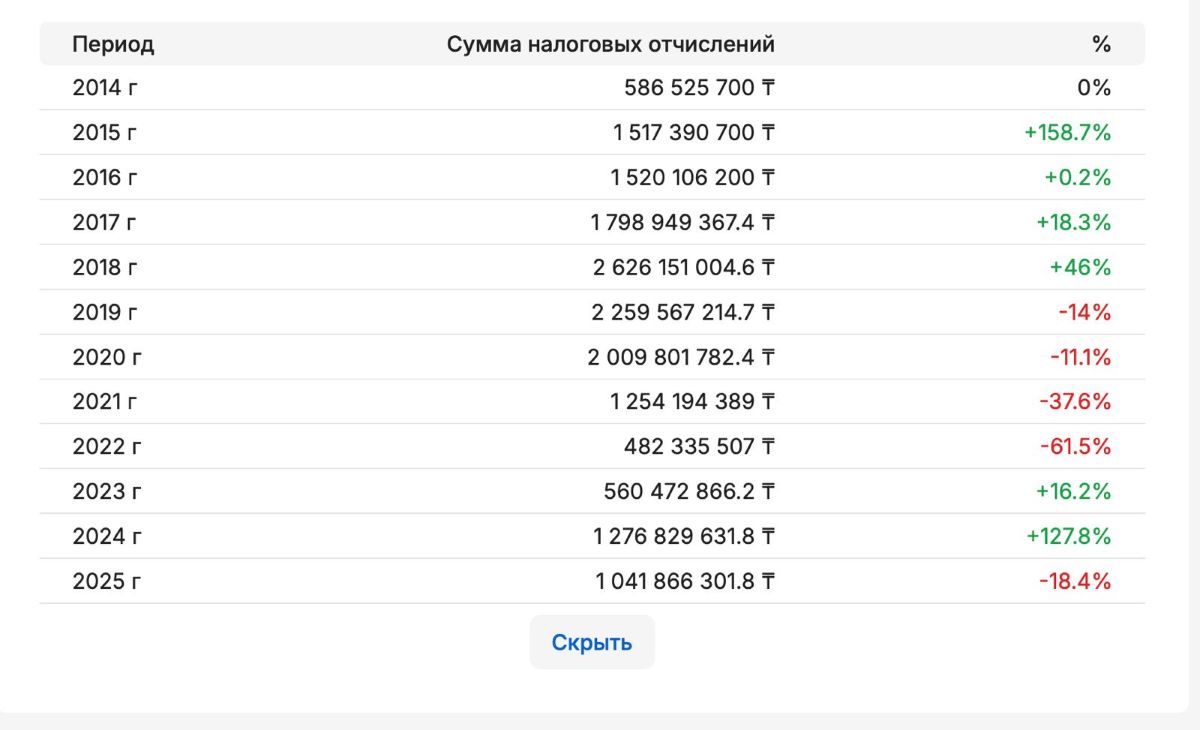
Task: Click the -61.5% value for 2022
Action: tap(1077, 447)
